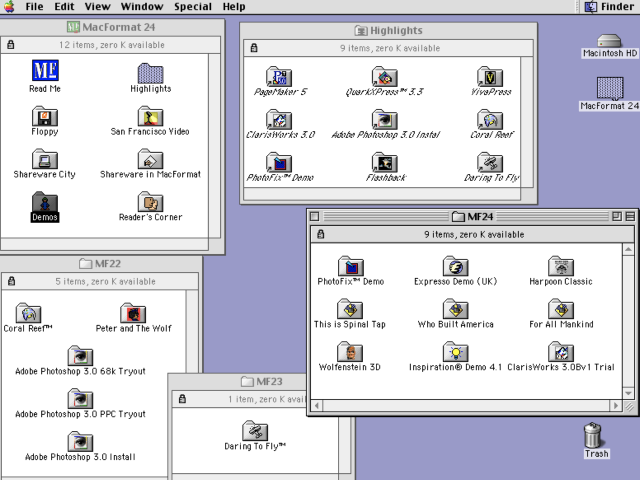The height and width of the screenshot is (480, 640).
Task: Select This is Spinal Tap folder
Action: tap(350, 309)
